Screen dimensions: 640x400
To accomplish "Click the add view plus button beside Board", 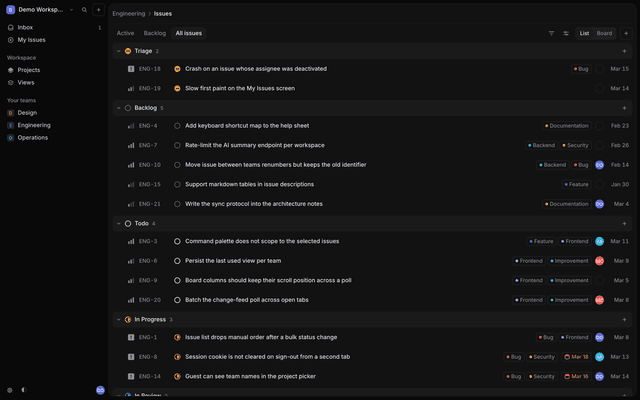I will (626, 33).
